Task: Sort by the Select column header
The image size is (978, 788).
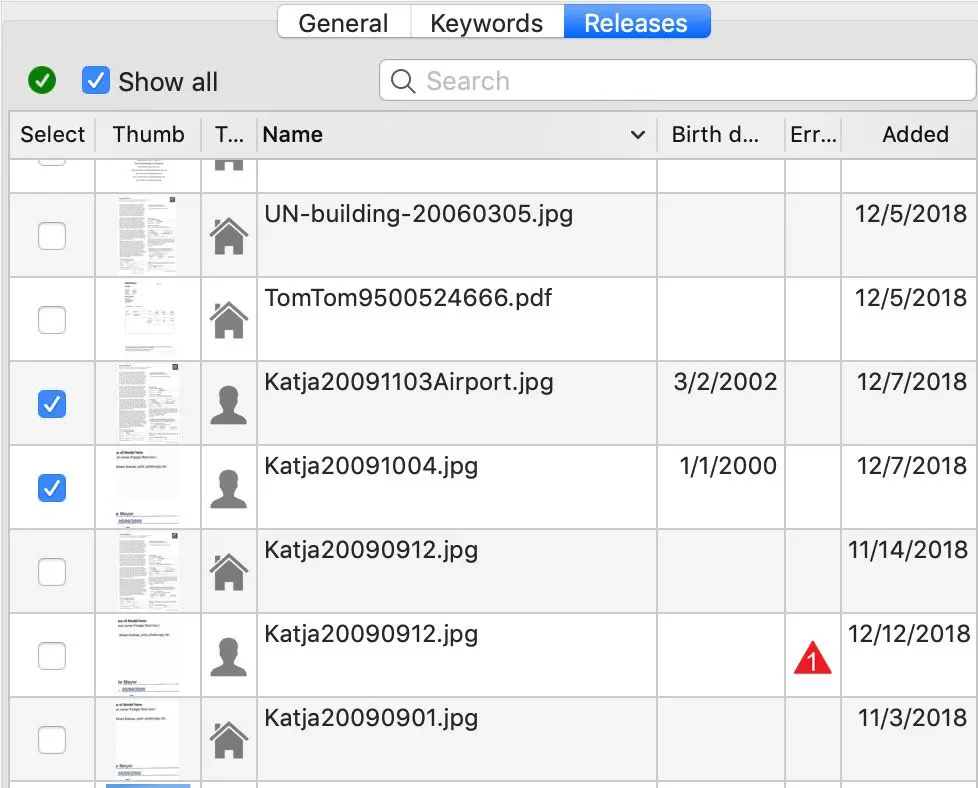Action: pyautogui.click(x=52, y=134)
